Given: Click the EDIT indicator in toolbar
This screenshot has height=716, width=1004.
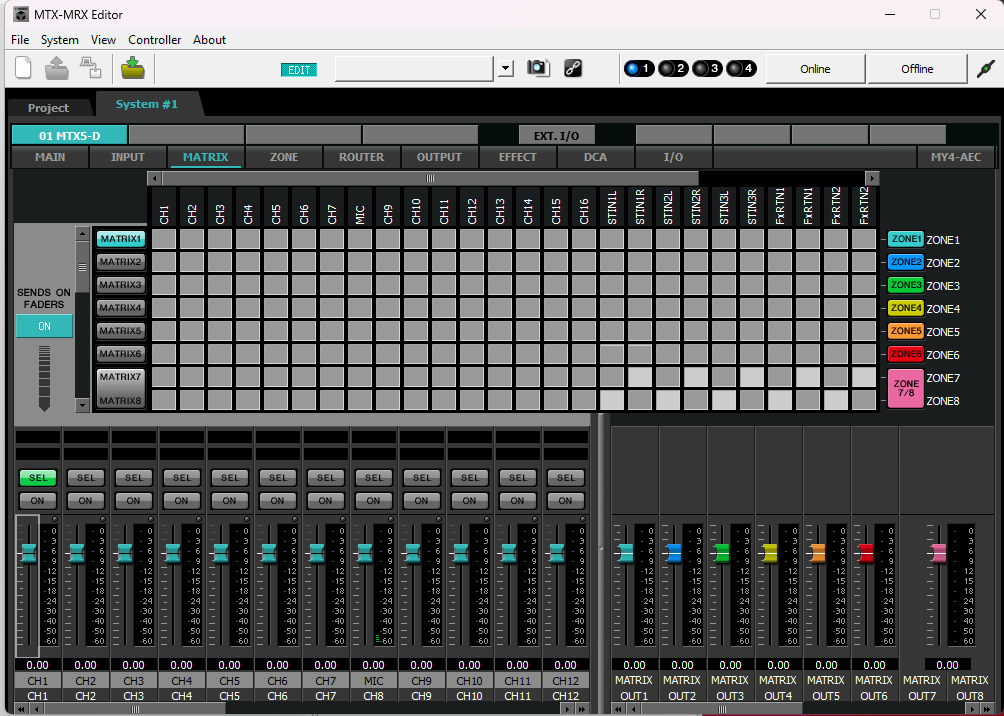Looking at the screenshot, I should coord(299,69).
